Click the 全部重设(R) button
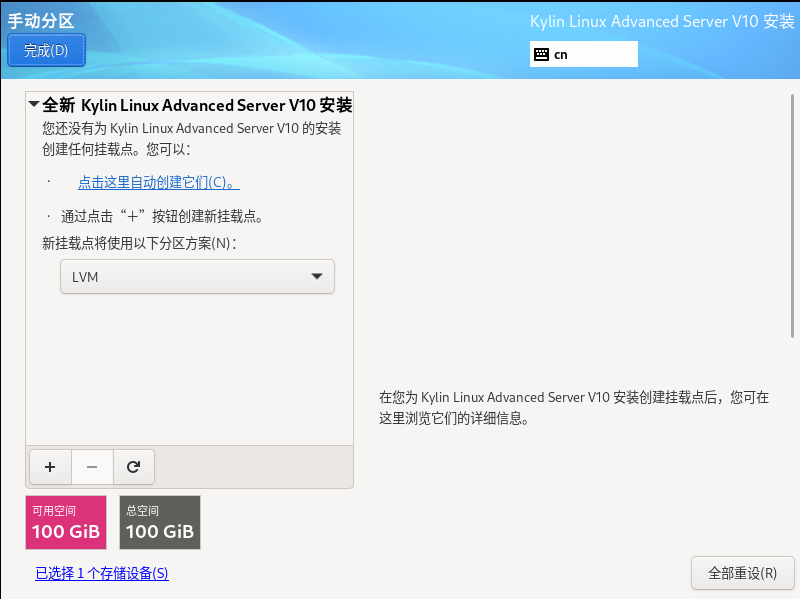This screenshot has width=800, height=599. click(742, 573)
